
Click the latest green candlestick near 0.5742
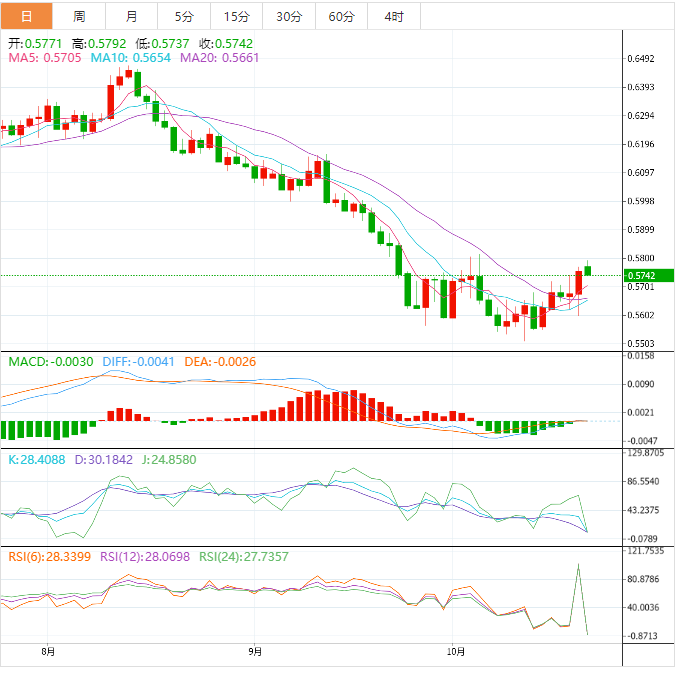(588, 271)
